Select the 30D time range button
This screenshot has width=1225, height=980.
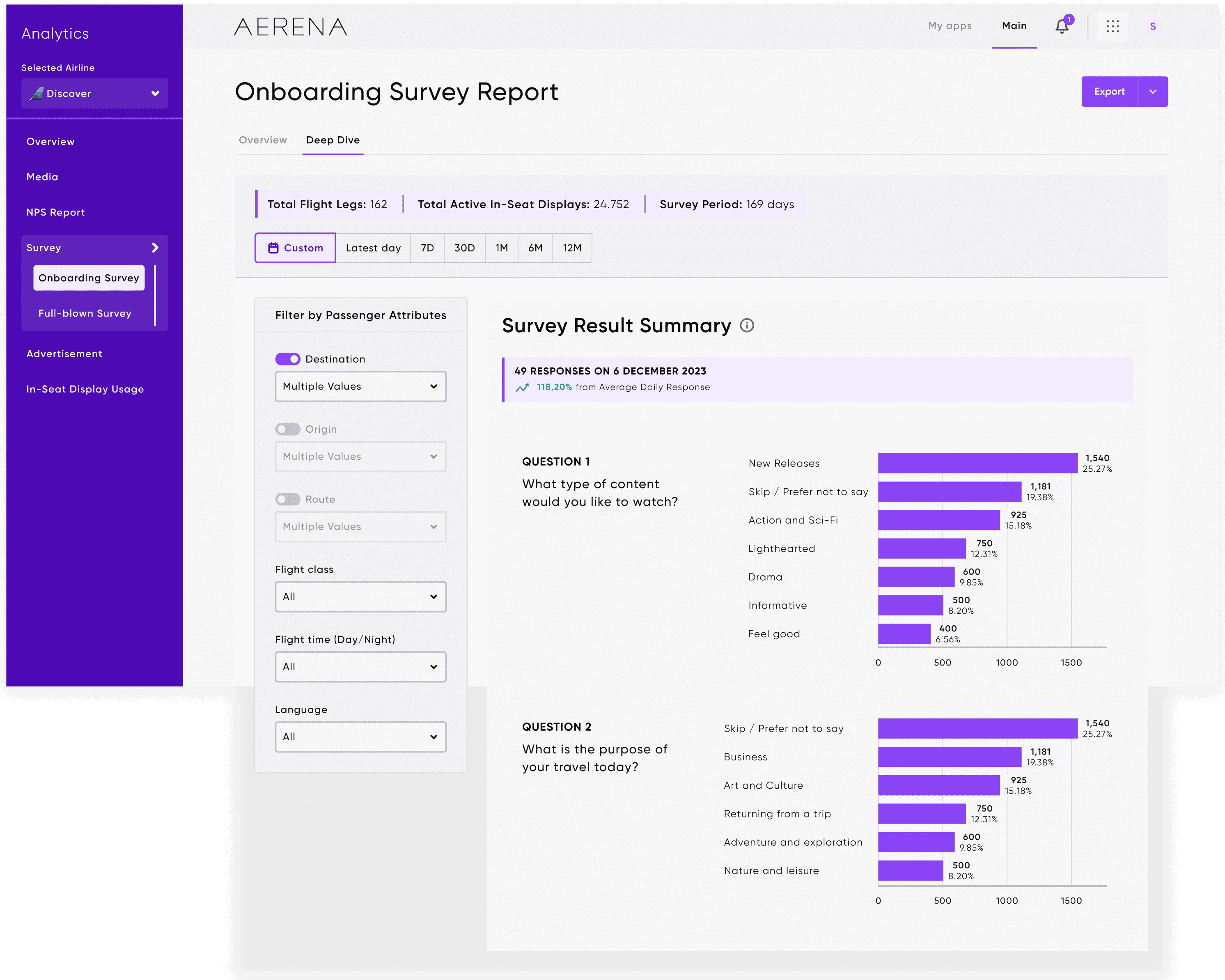tap(464, 248)
